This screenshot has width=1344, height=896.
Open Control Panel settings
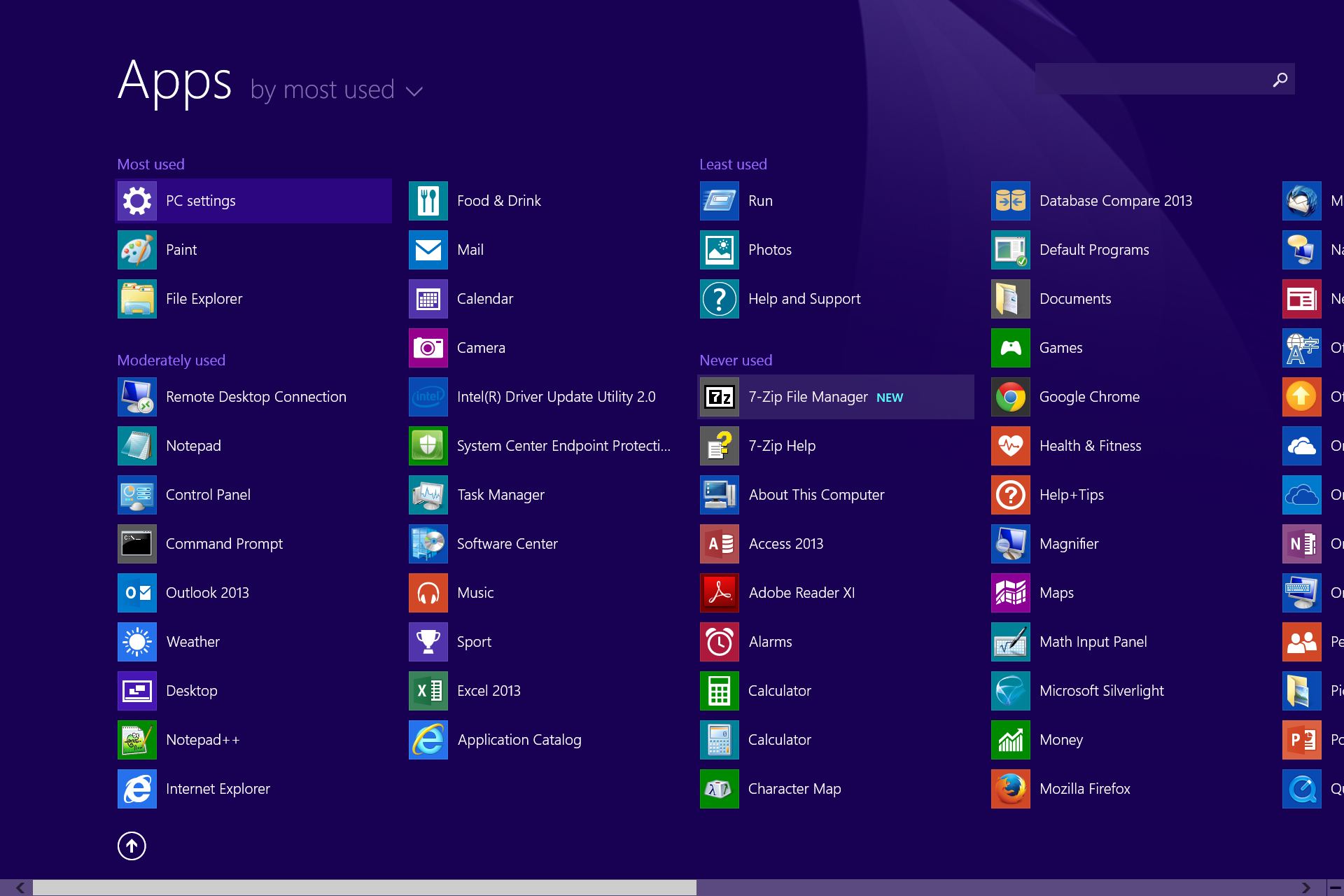[x=208, y=494]
